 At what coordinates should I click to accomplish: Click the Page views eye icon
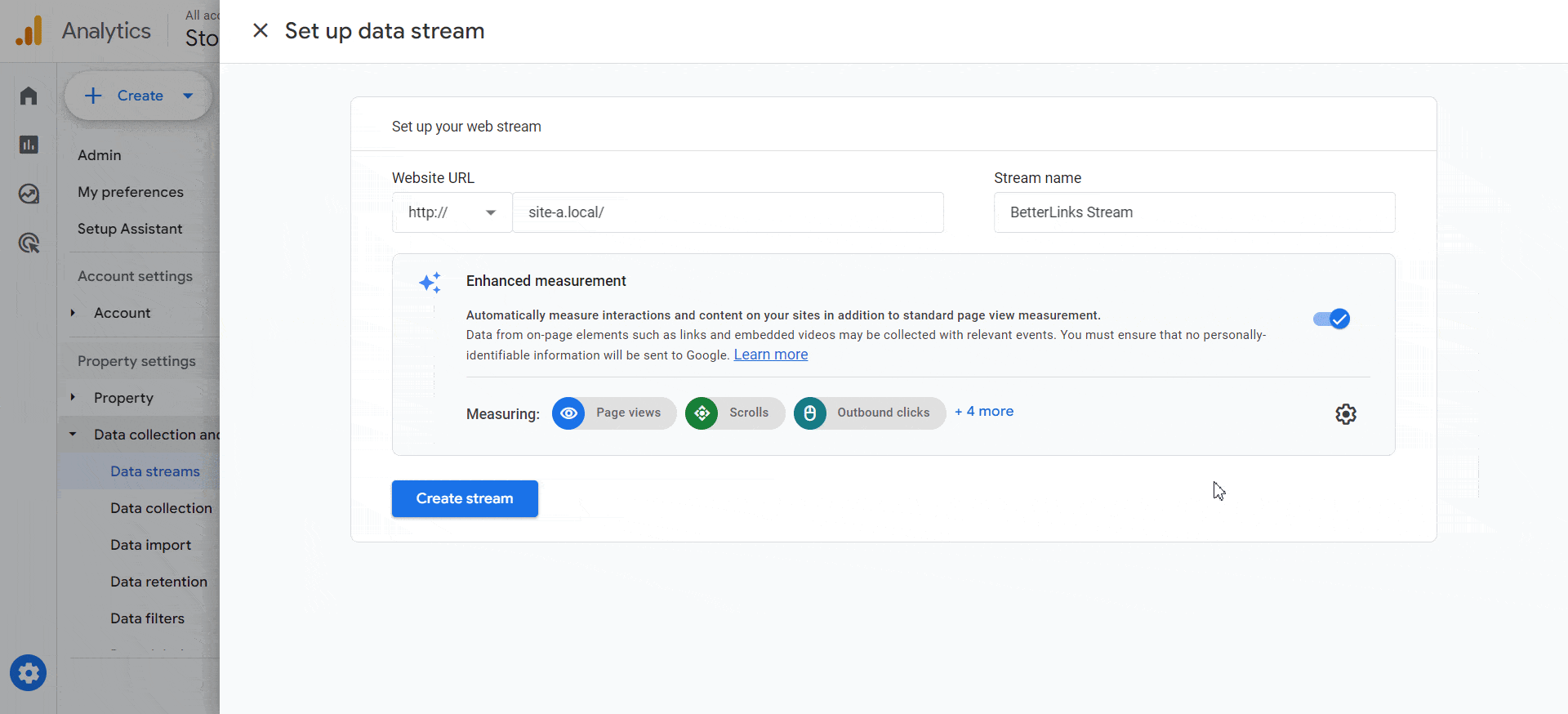point(568,413)
